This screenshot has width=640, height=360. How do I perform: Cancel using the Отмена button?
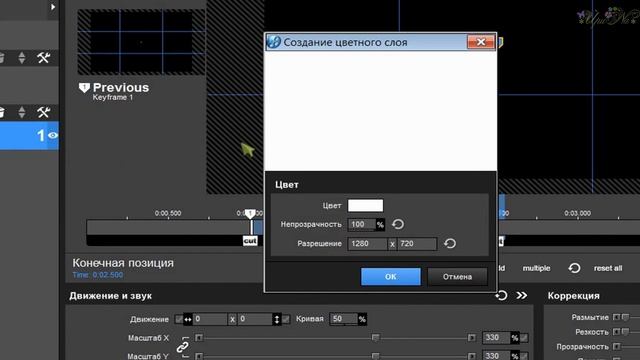point(457,277)
